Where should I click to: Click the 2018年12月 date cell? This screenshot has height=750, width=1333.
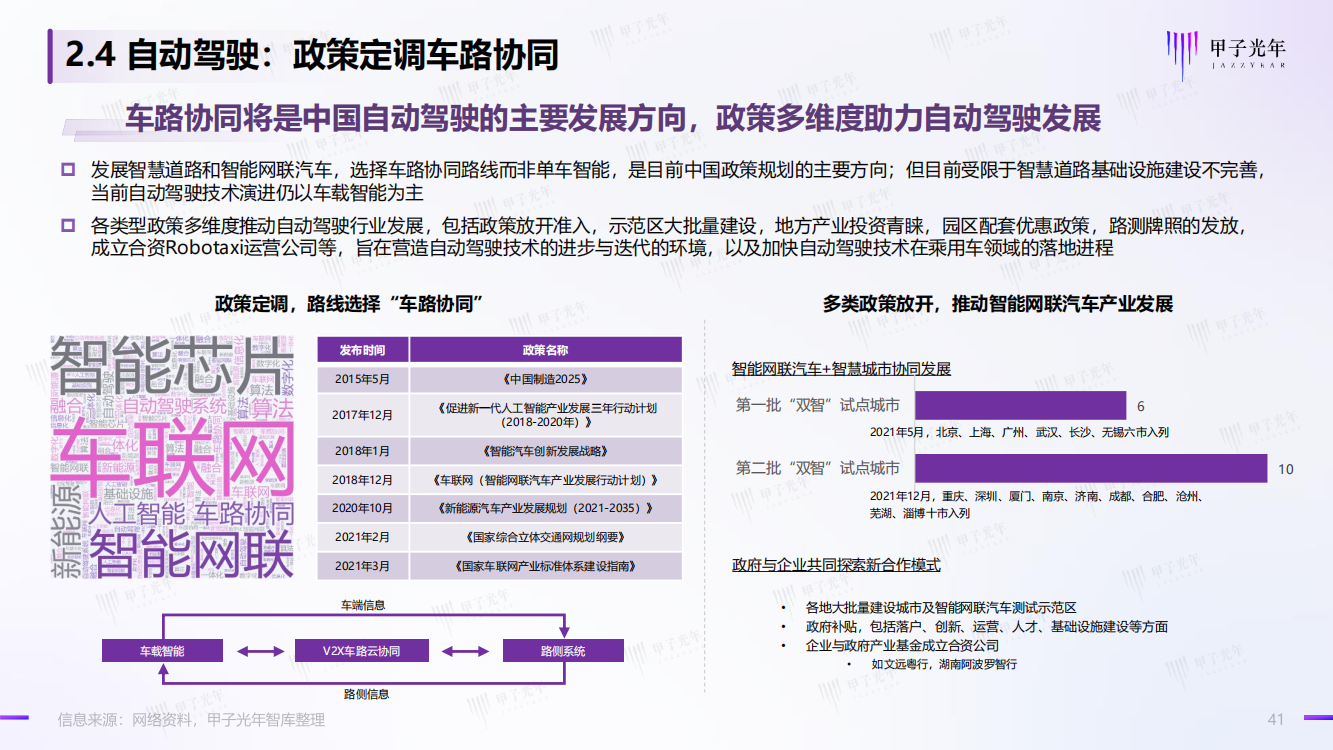tap(361, 480)
